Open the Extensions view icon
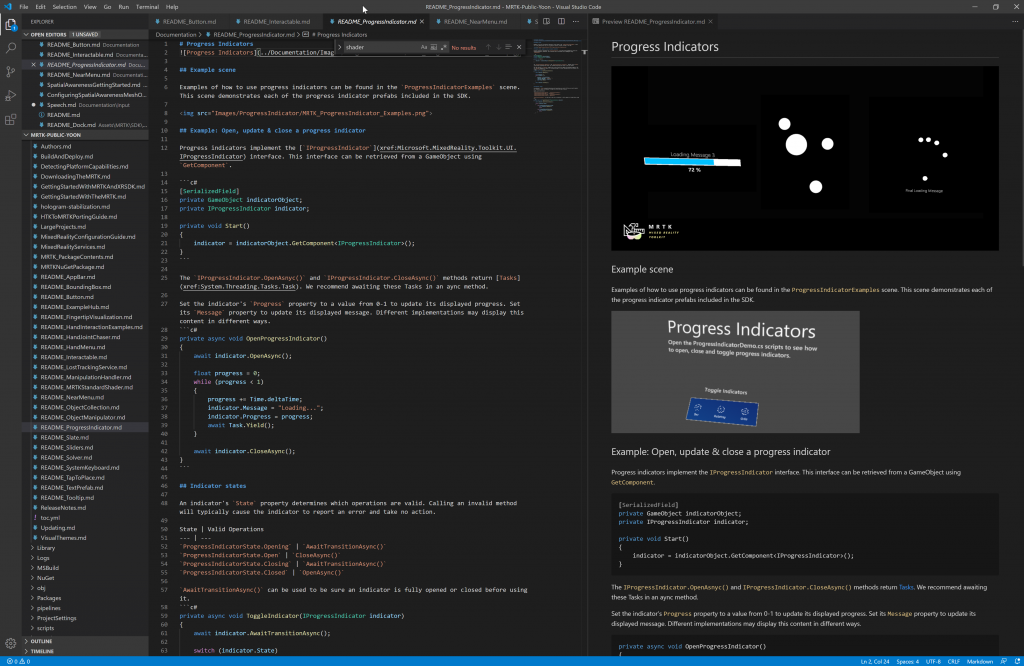 (11, 117)
